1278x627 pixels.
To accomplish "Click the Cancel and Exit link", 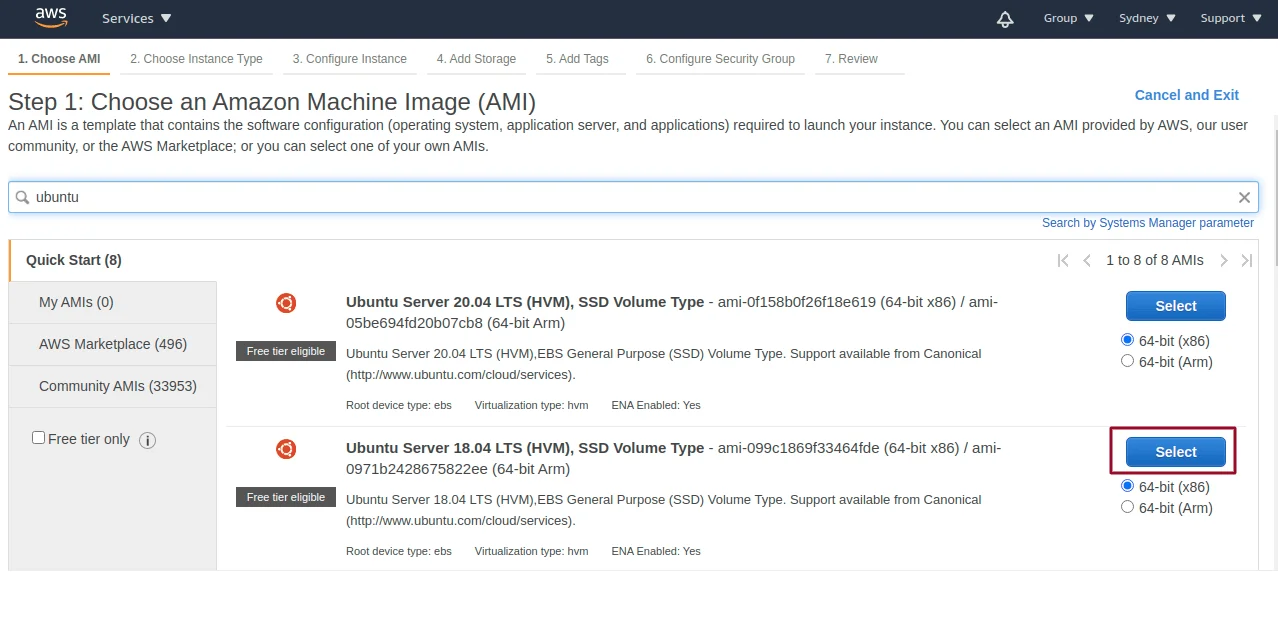I will pyautogui.click(x=1186, y=95).
